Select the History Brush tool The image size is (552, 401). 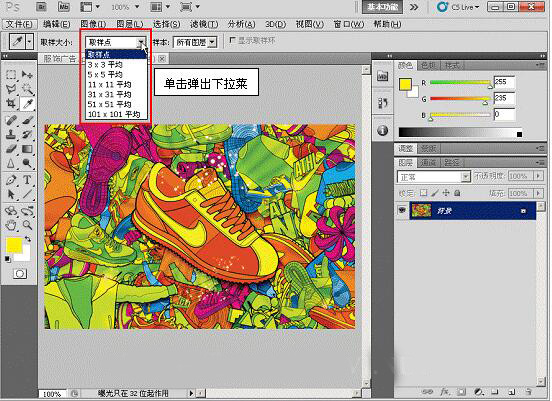(x=27, y=134)
